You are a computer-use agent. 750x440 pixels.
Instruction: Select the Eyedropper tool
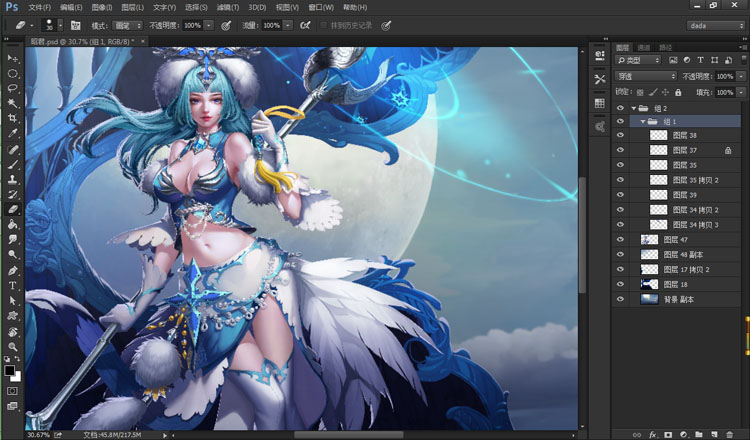(12, 133)
